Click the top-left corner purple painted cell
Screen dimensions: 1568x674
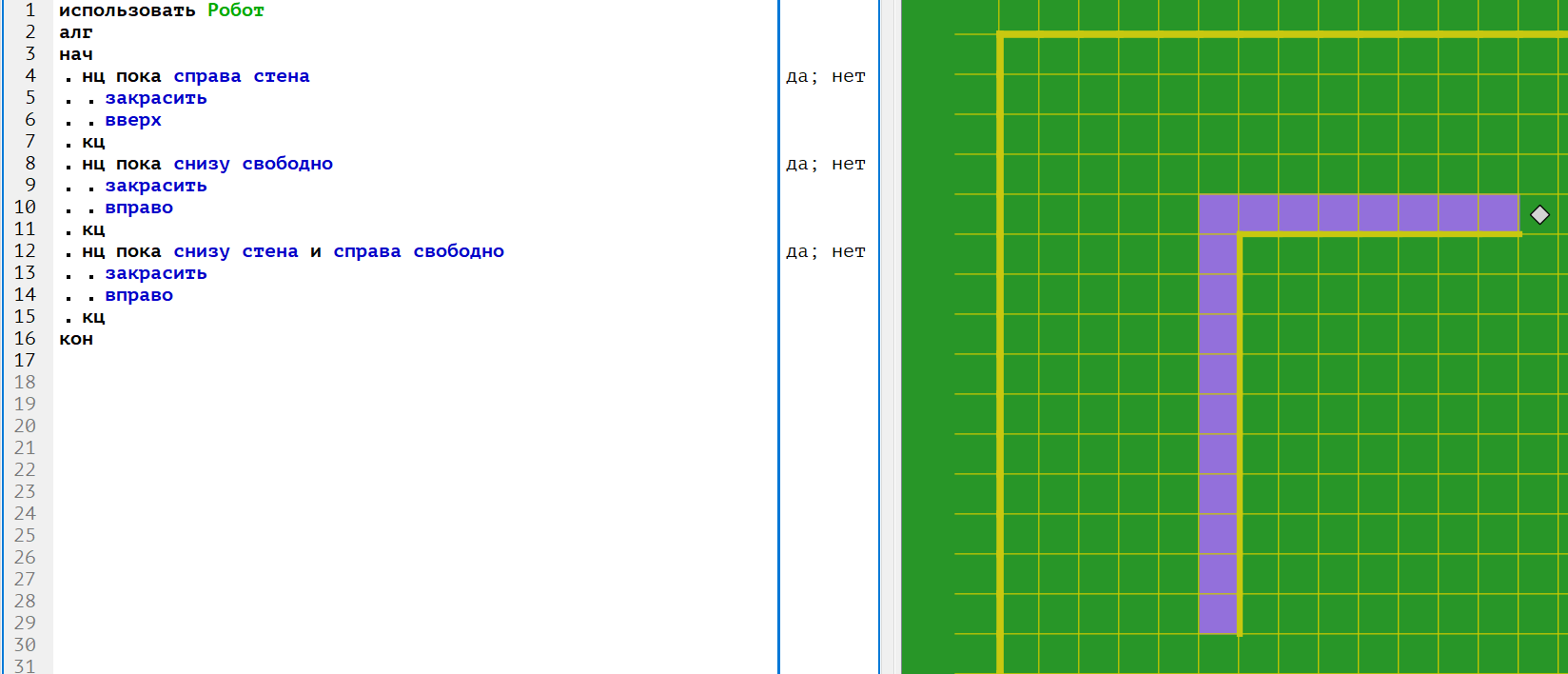point(1218,214)
